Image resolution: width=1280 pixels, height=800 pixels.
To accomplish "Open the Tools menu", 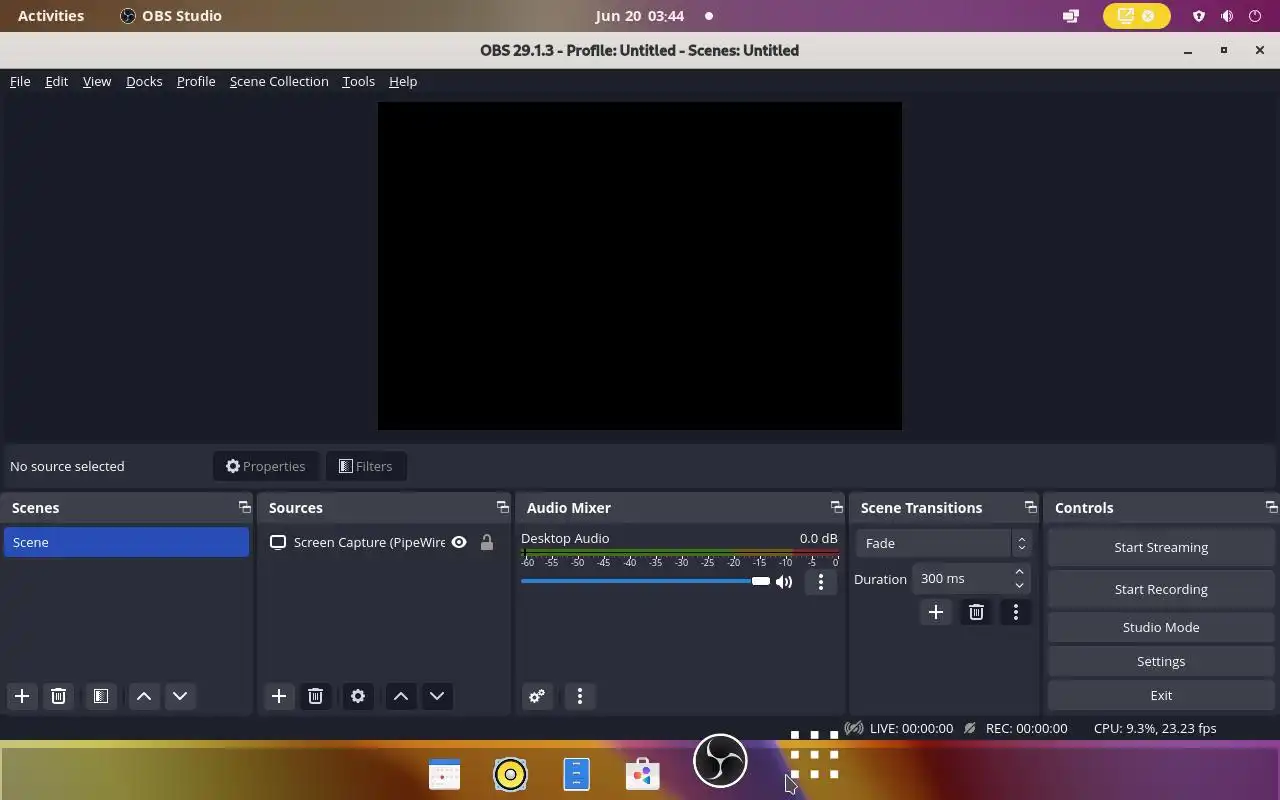I will (358, 81).
